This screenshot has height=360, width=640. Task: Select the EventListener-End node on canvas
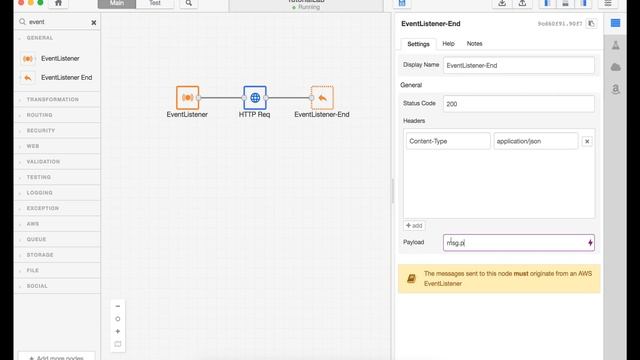coord(322,98)
